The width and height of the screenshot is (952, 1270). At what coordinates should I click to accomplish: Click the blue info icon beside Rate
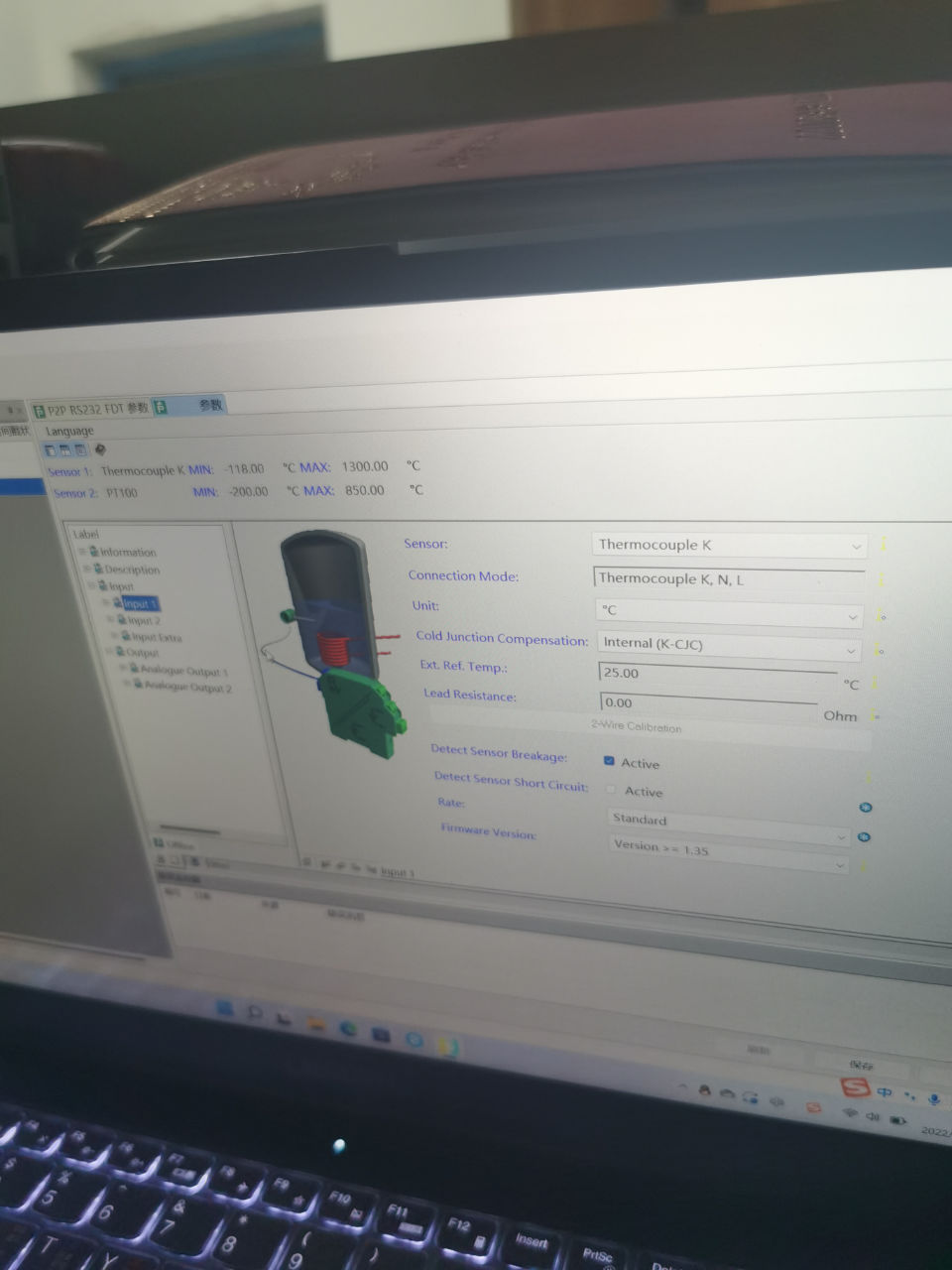[865, 808]
